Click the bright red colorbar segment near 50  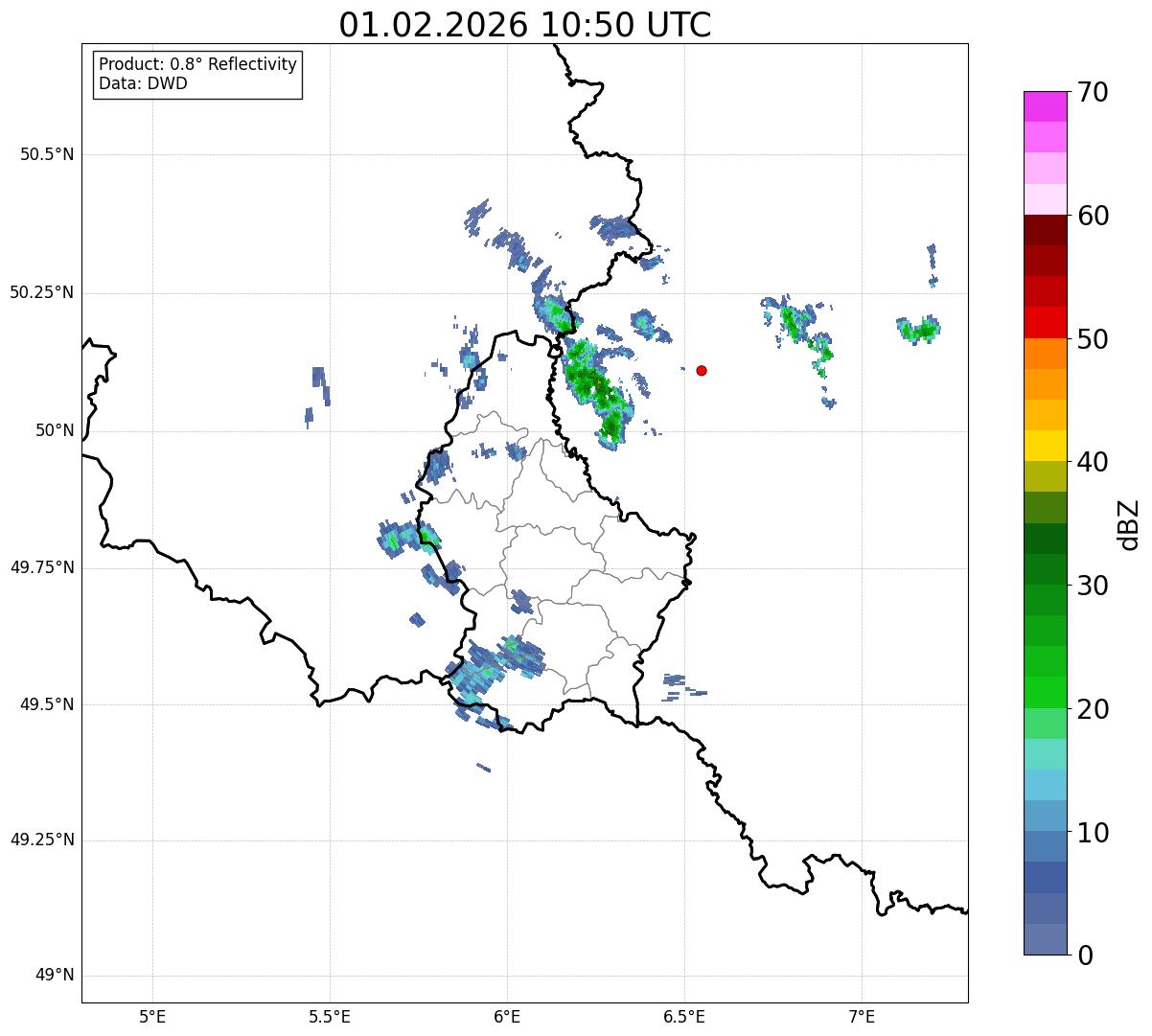[x=1045, y=322]
